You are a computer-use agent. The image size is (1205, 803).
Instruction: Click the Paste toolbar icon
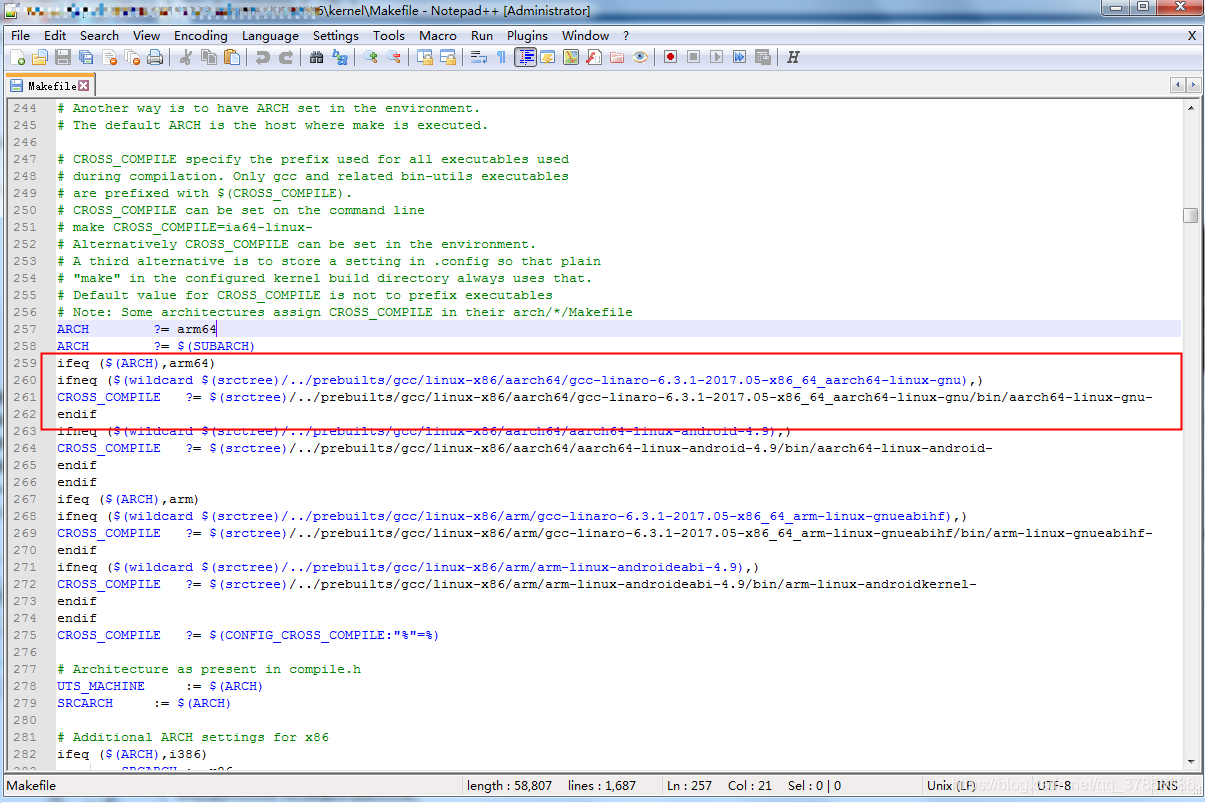pyautogui.click(x=232, y=57)
